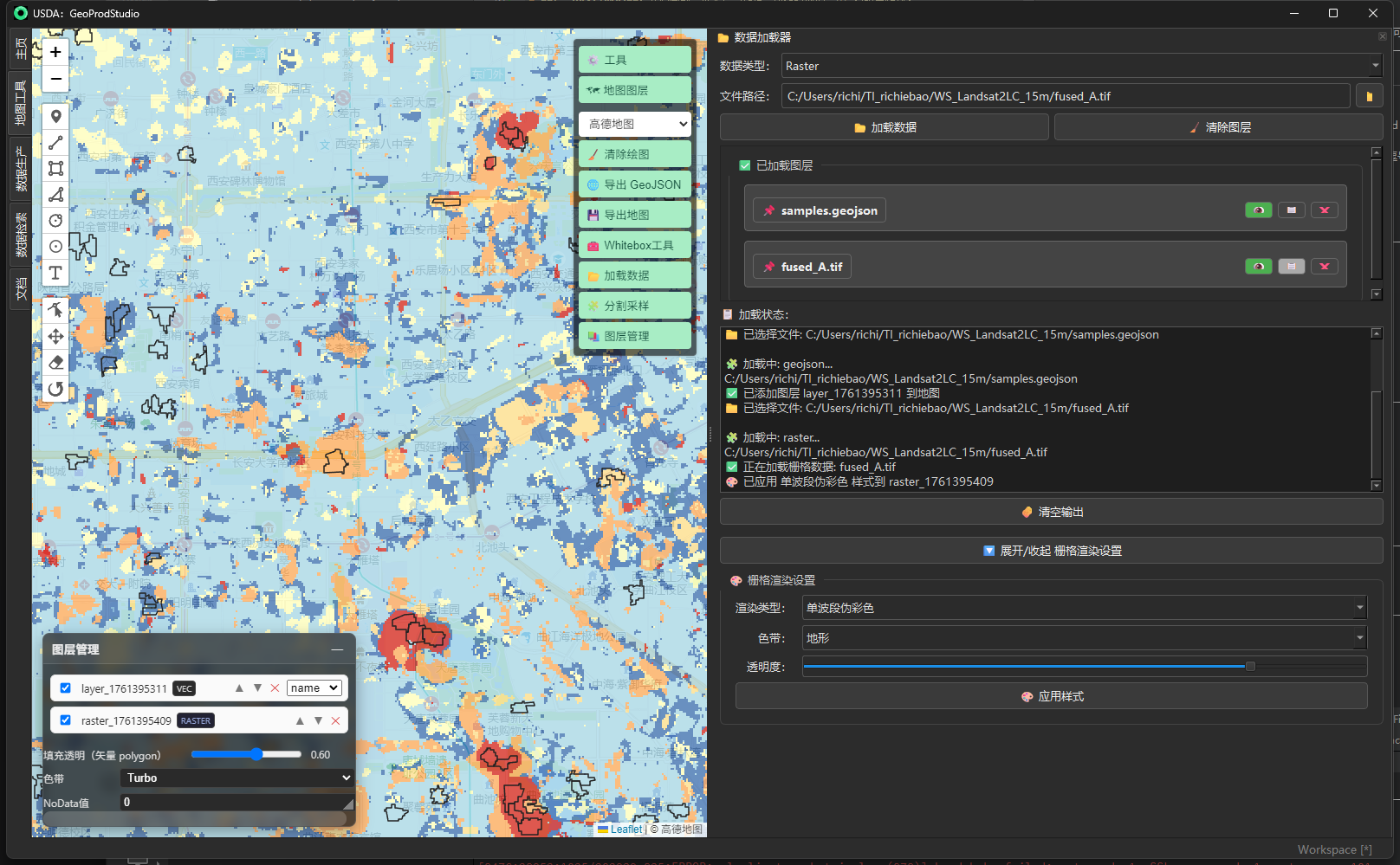Select the circle drawing tool
Viewport: 1400px width, 865px height.
[x=55, y=221]
